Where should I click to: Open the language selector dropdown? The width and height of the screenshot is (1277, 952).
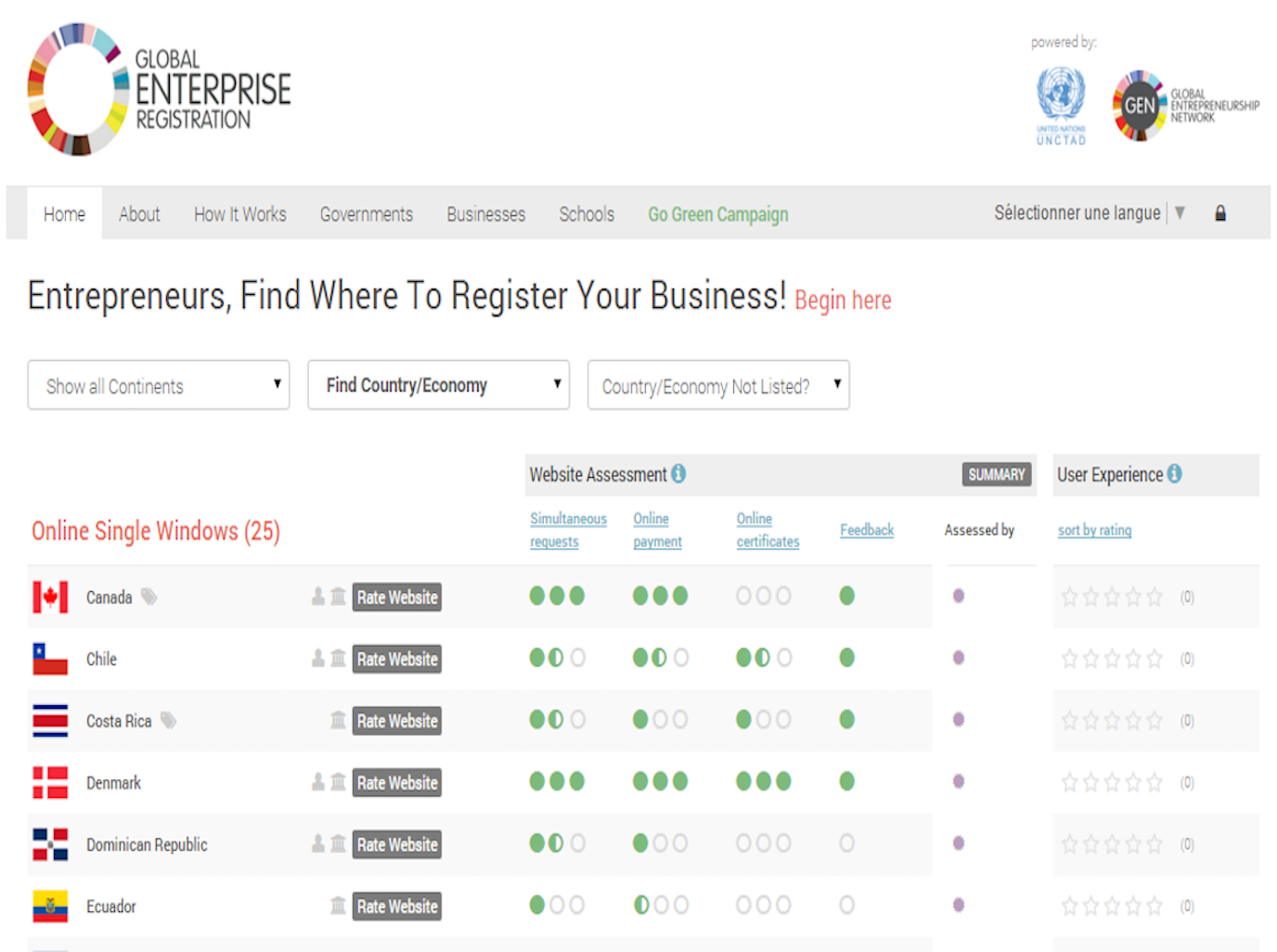[x=1089, y=213]
